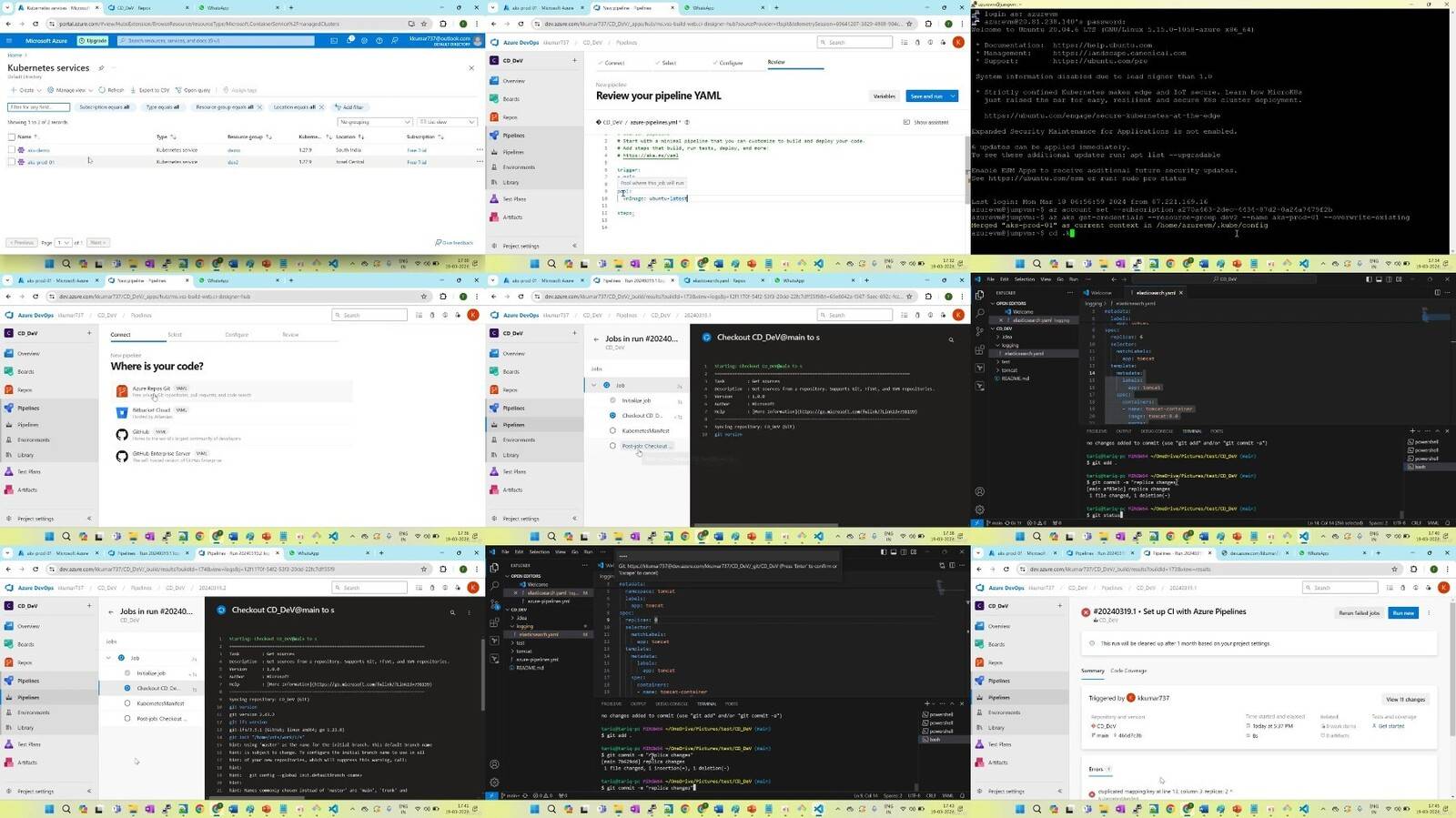Click the Upgrade button in Azure portal

[93, 41]
